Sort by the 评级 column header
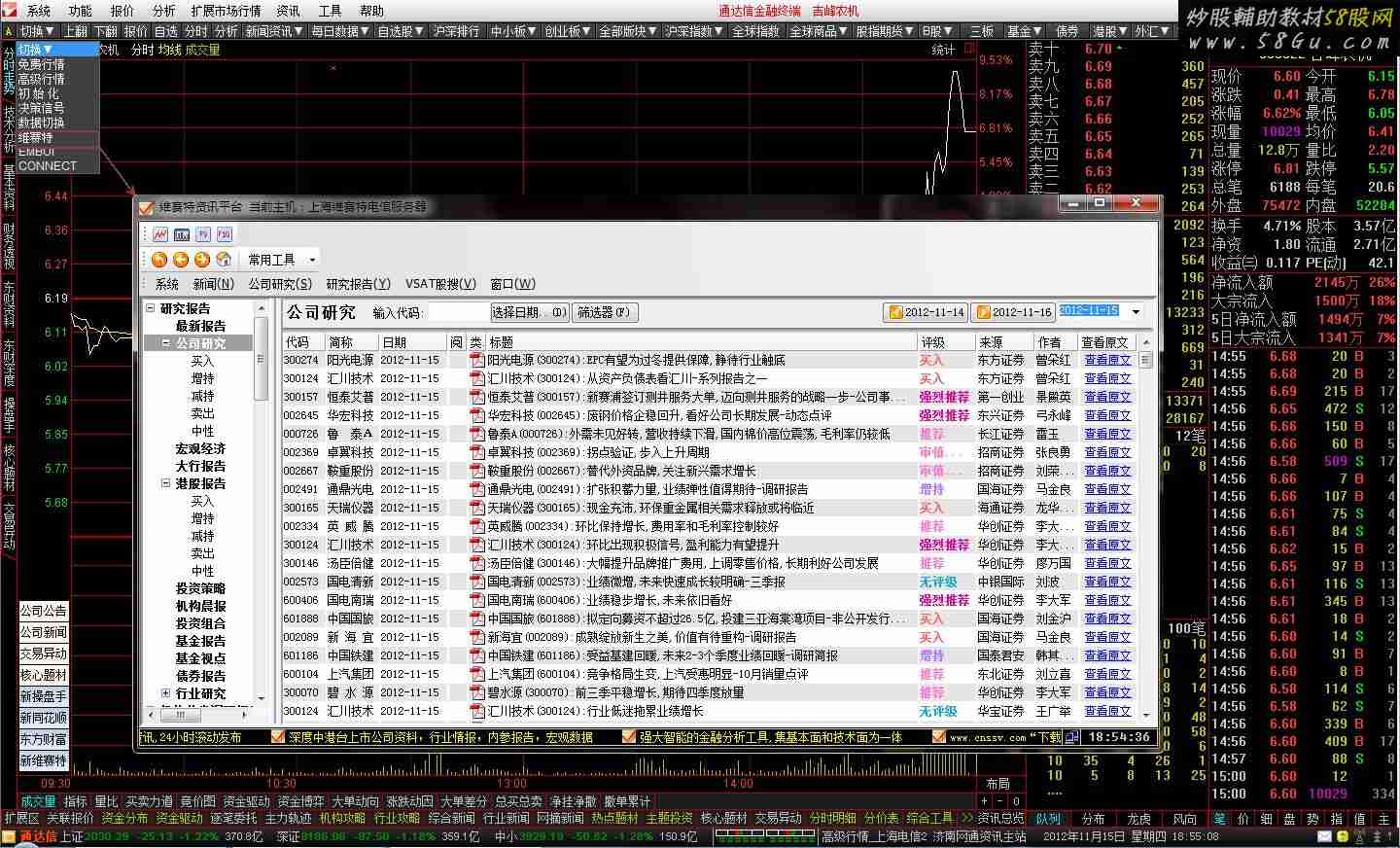 click(946, 342)
